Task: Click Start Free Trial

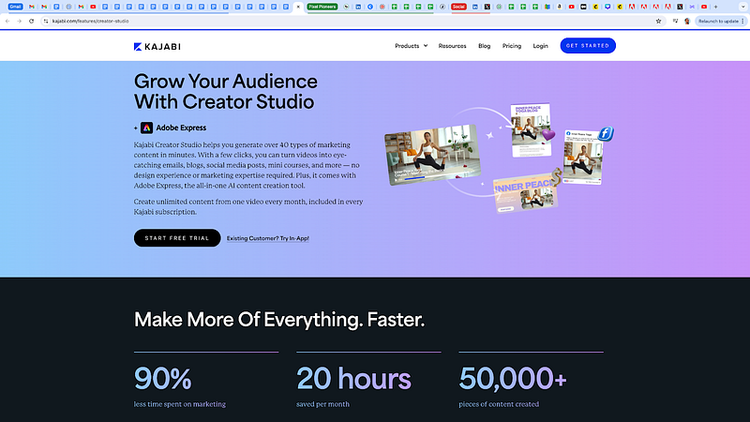Action: (x=177, y=238)
